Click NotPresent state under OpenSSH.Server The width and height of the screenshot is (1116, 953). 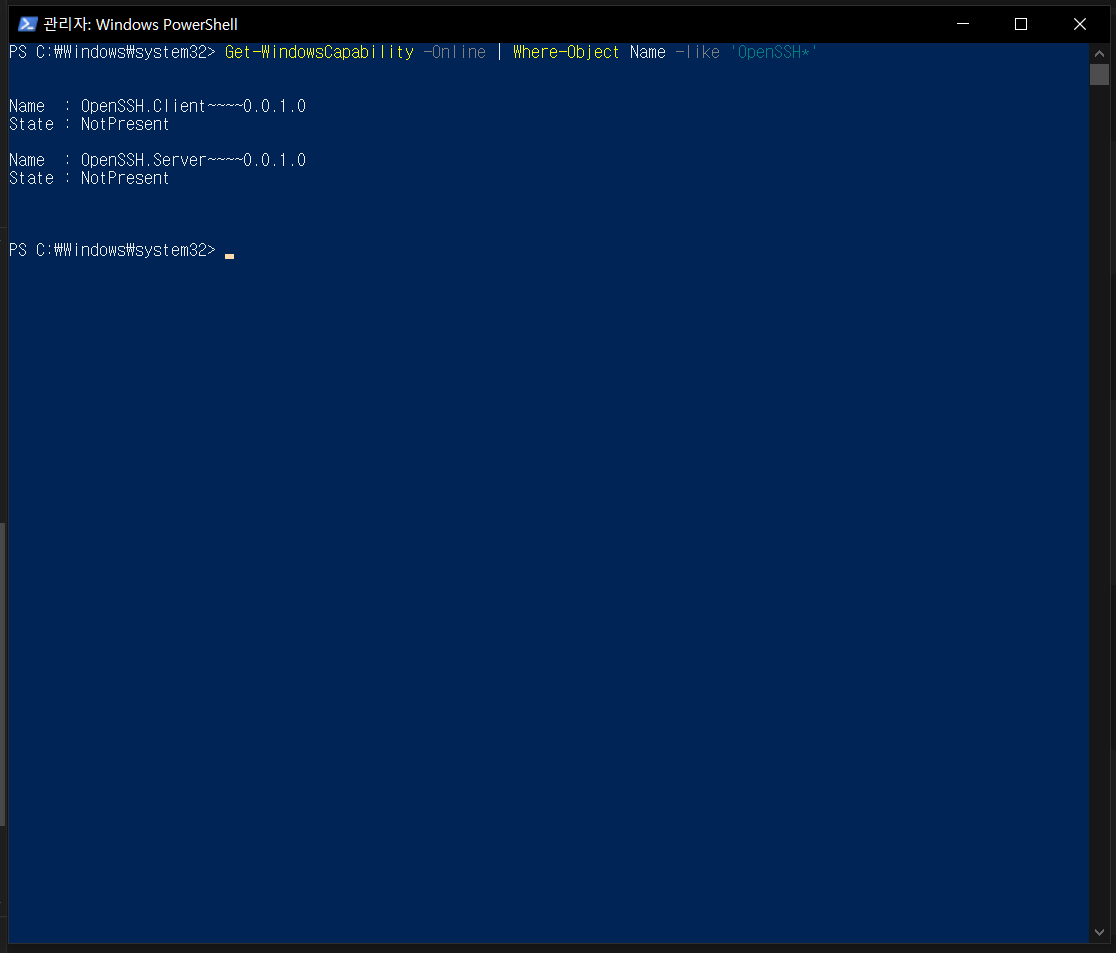point(125,178)
